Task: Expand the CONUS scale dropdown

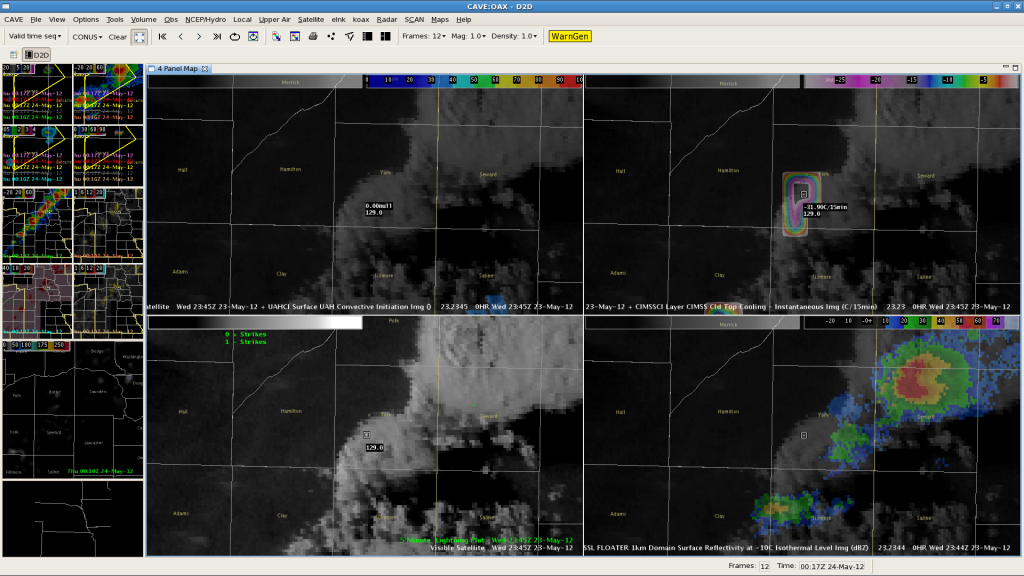Action: click(87, 36)
